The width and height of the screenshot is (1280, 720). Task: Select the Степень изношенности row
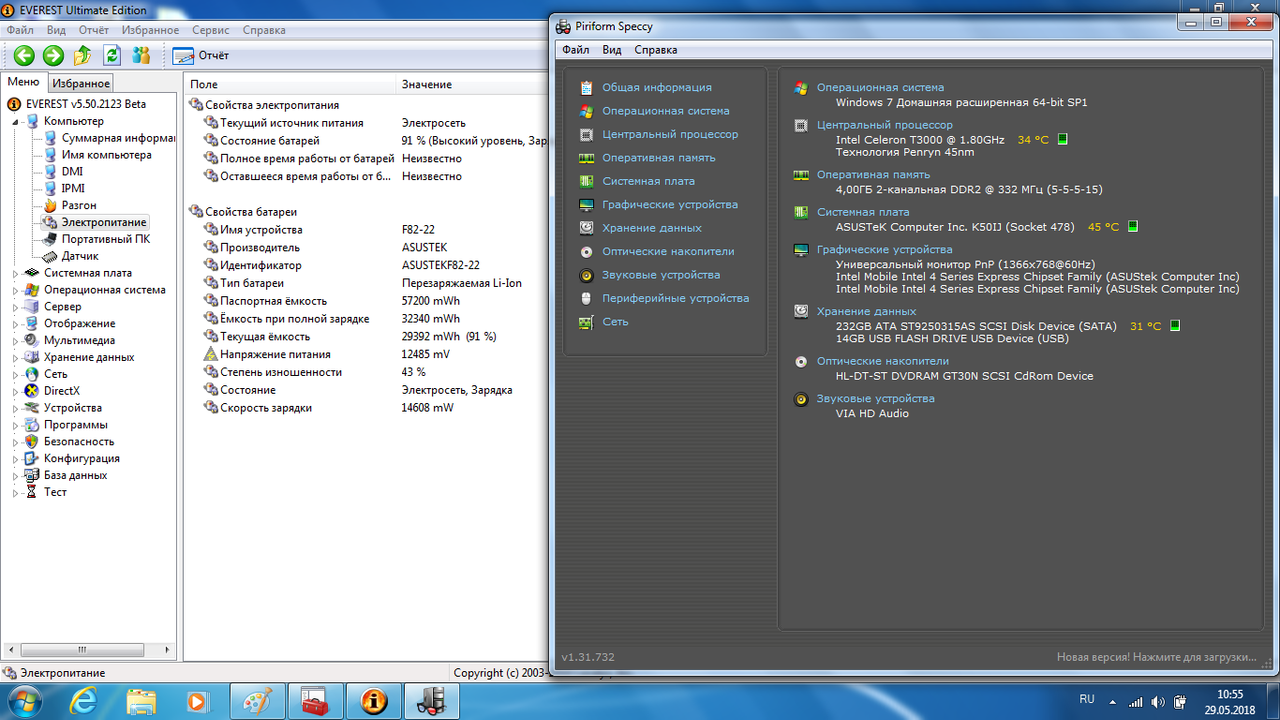pyautogui.click(x=366, y=372)
